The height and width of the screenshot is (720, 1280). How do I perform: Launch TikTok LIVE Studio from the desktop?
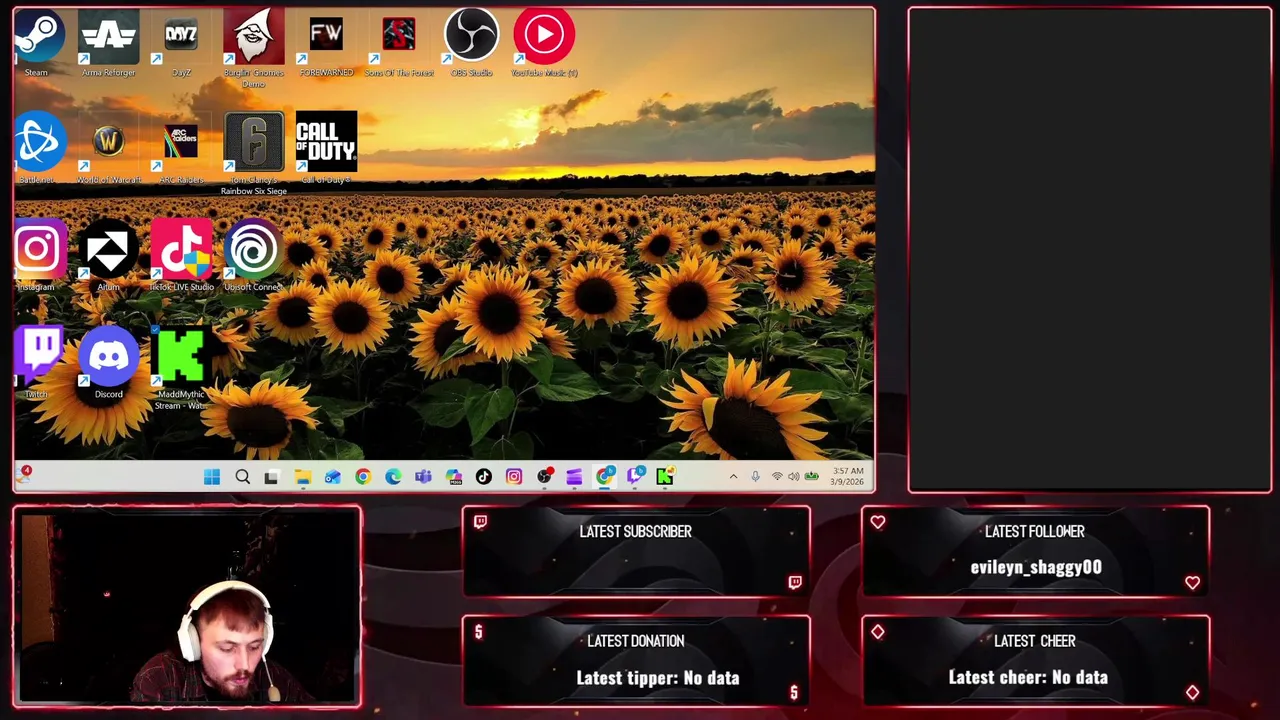pos(181,255)
